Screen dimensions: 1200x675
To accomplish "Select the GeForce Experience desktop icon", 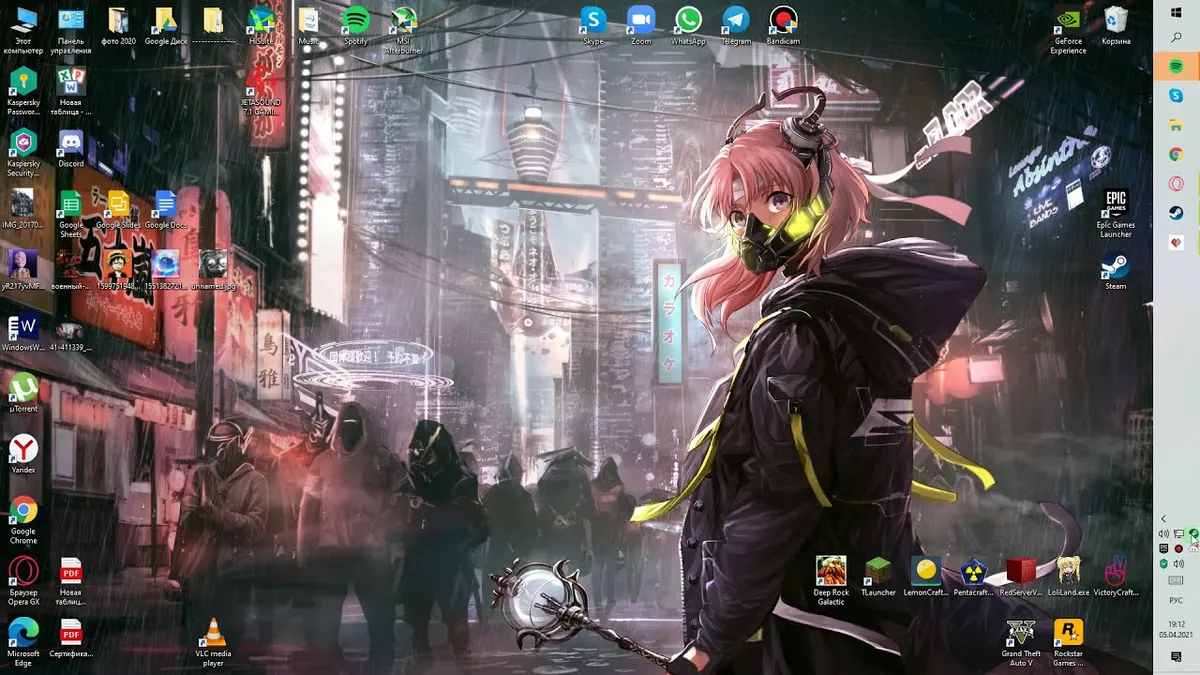I will coord(1068,30).
